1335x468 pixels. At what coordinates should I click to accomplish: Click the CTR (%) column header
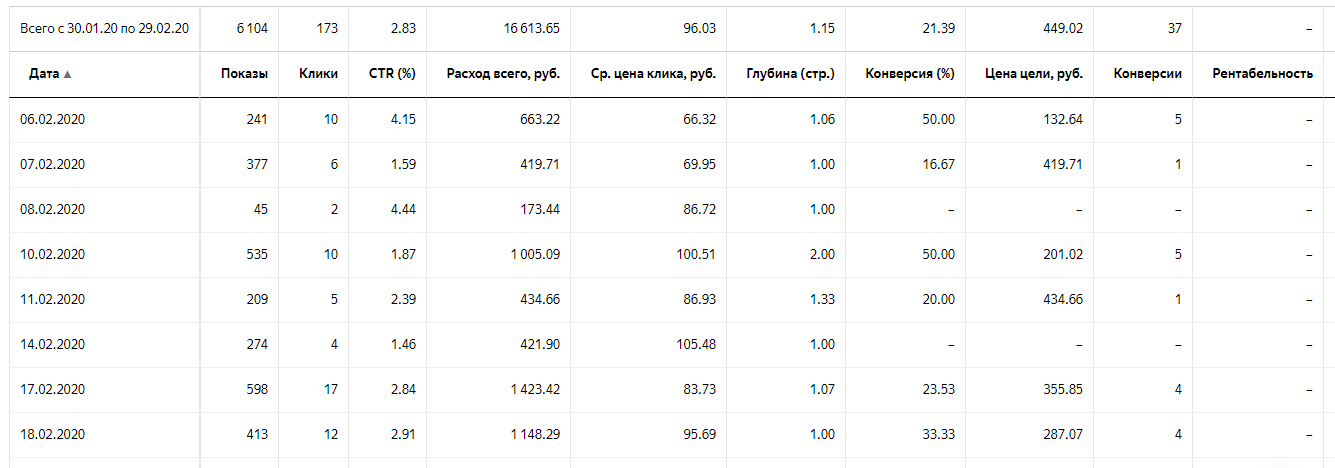[x=391, y=74]
